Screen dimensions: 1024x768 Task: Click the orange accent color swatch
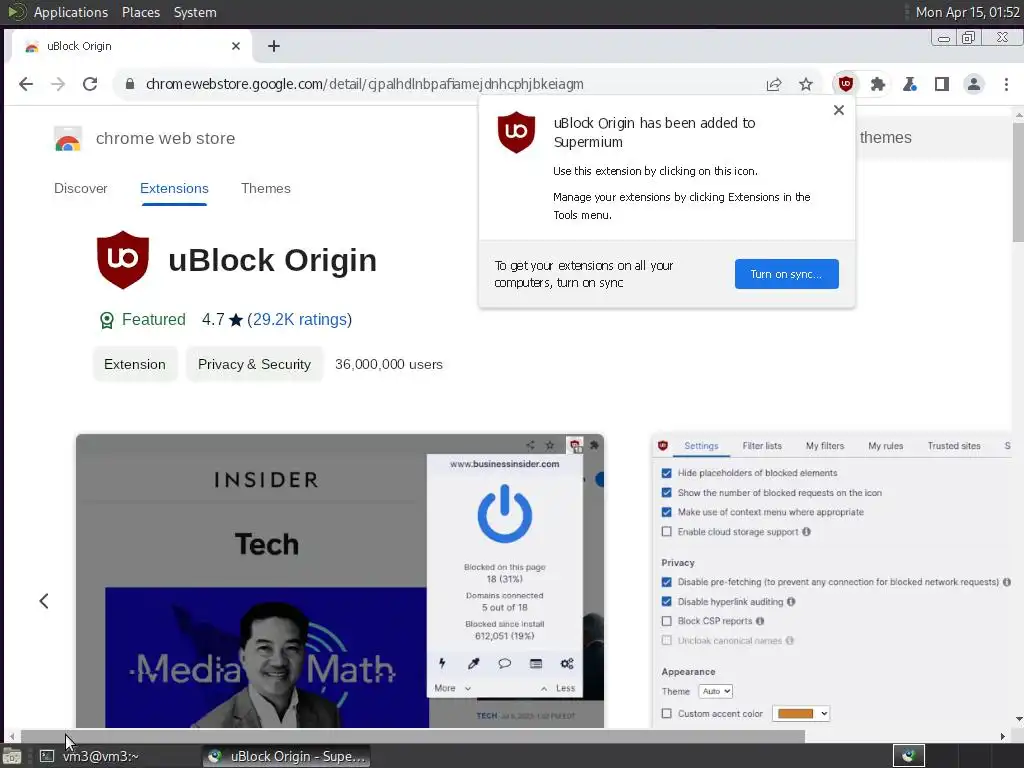pyautogui.click(x=795, y=714)
